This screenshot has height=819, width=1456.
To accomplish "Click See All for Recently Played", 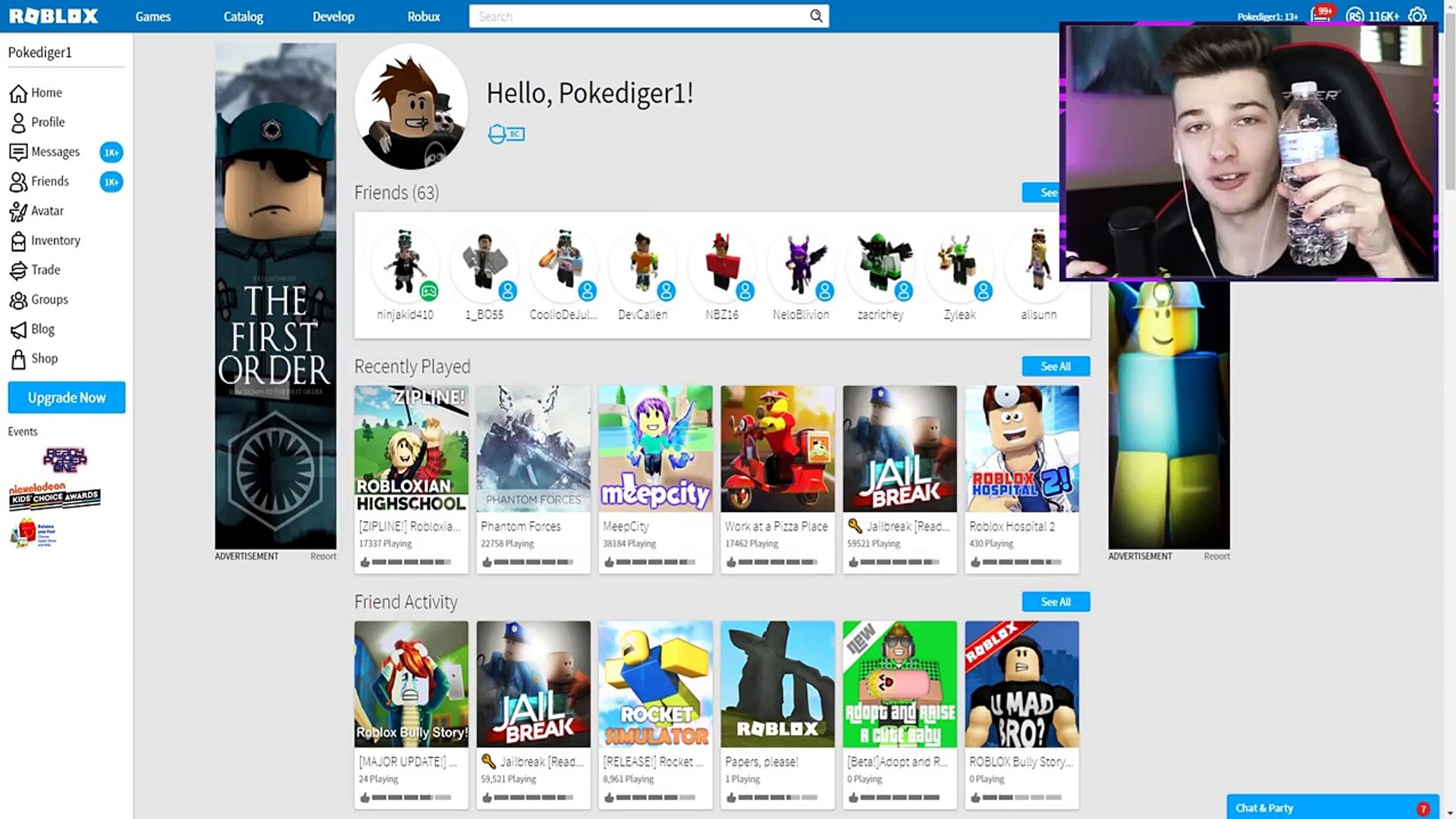I will coord(1055,366).
